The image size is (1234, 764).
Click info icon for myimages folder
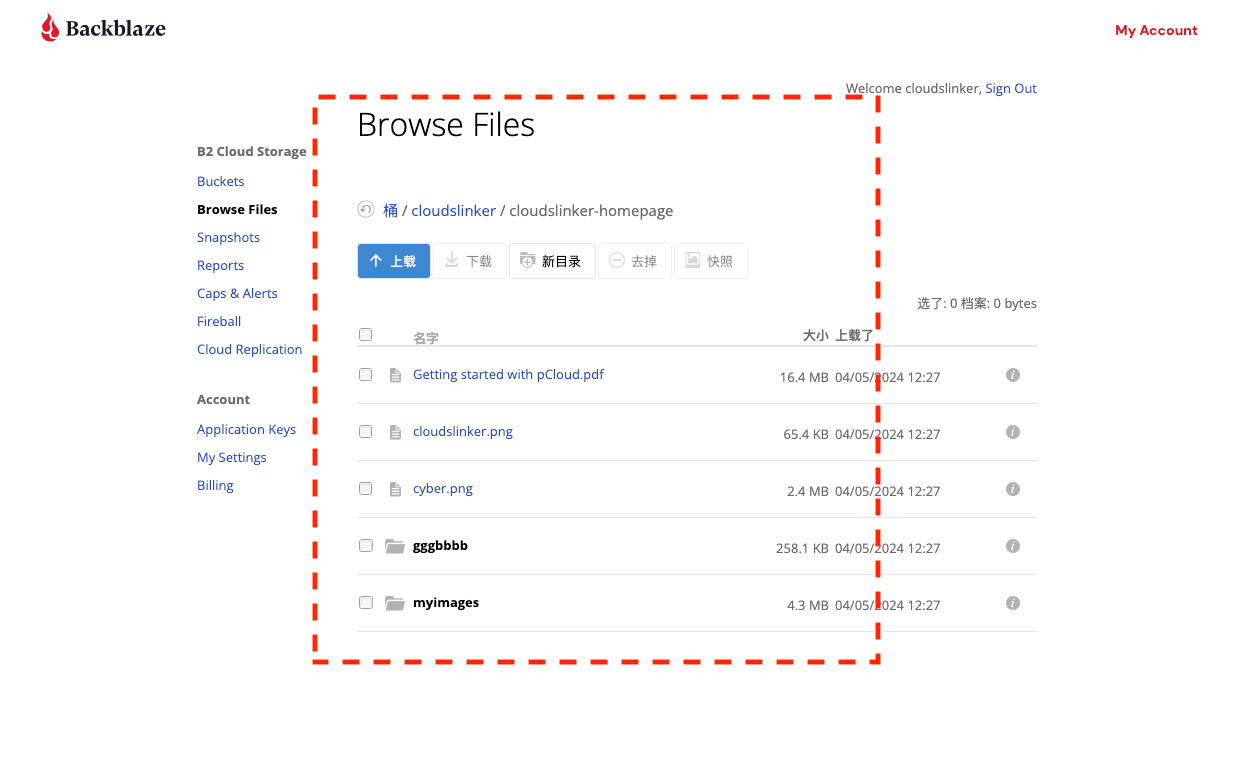1012,603
